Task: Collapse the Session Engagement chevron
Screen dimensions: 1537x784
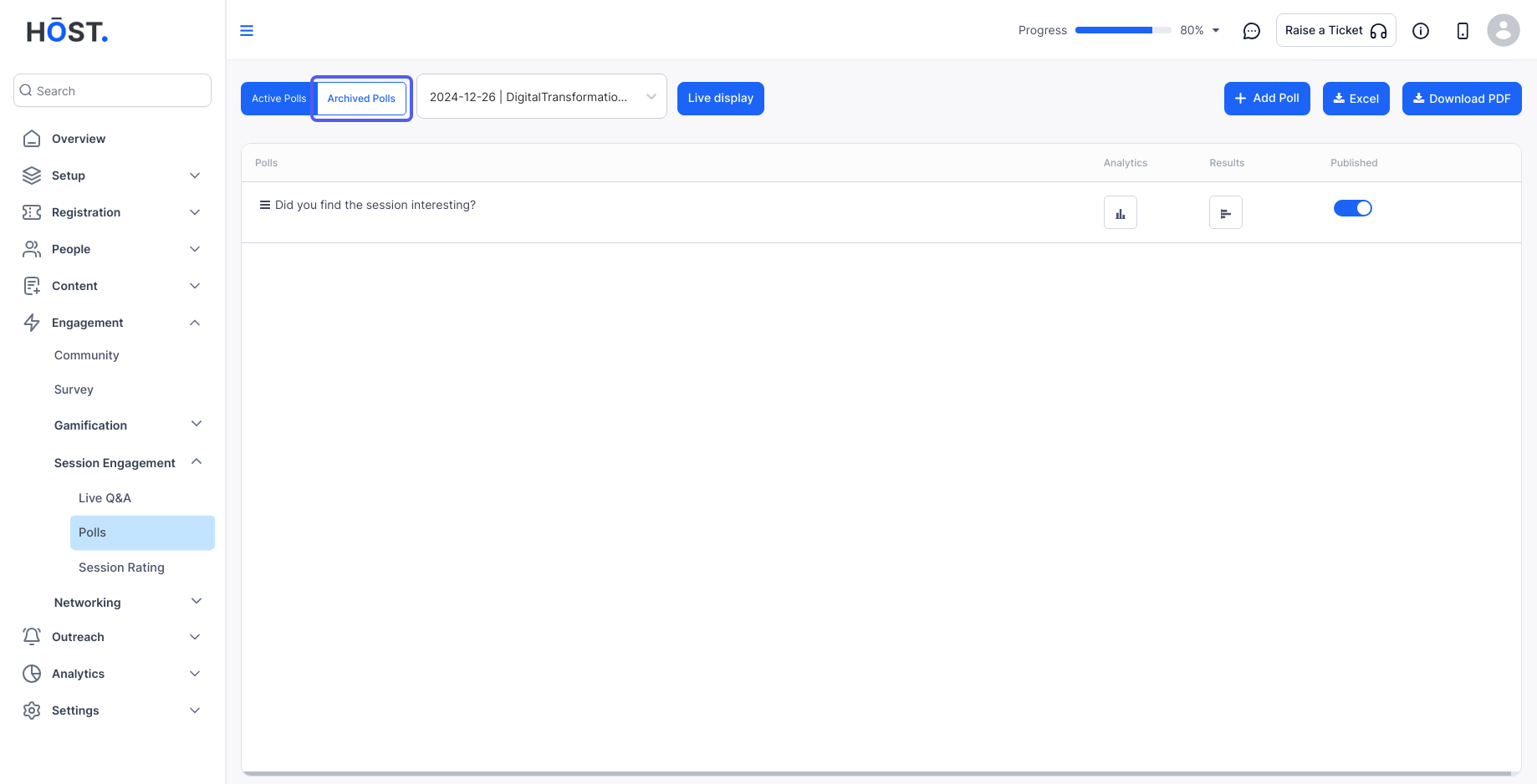Action: tap(197, 461)
